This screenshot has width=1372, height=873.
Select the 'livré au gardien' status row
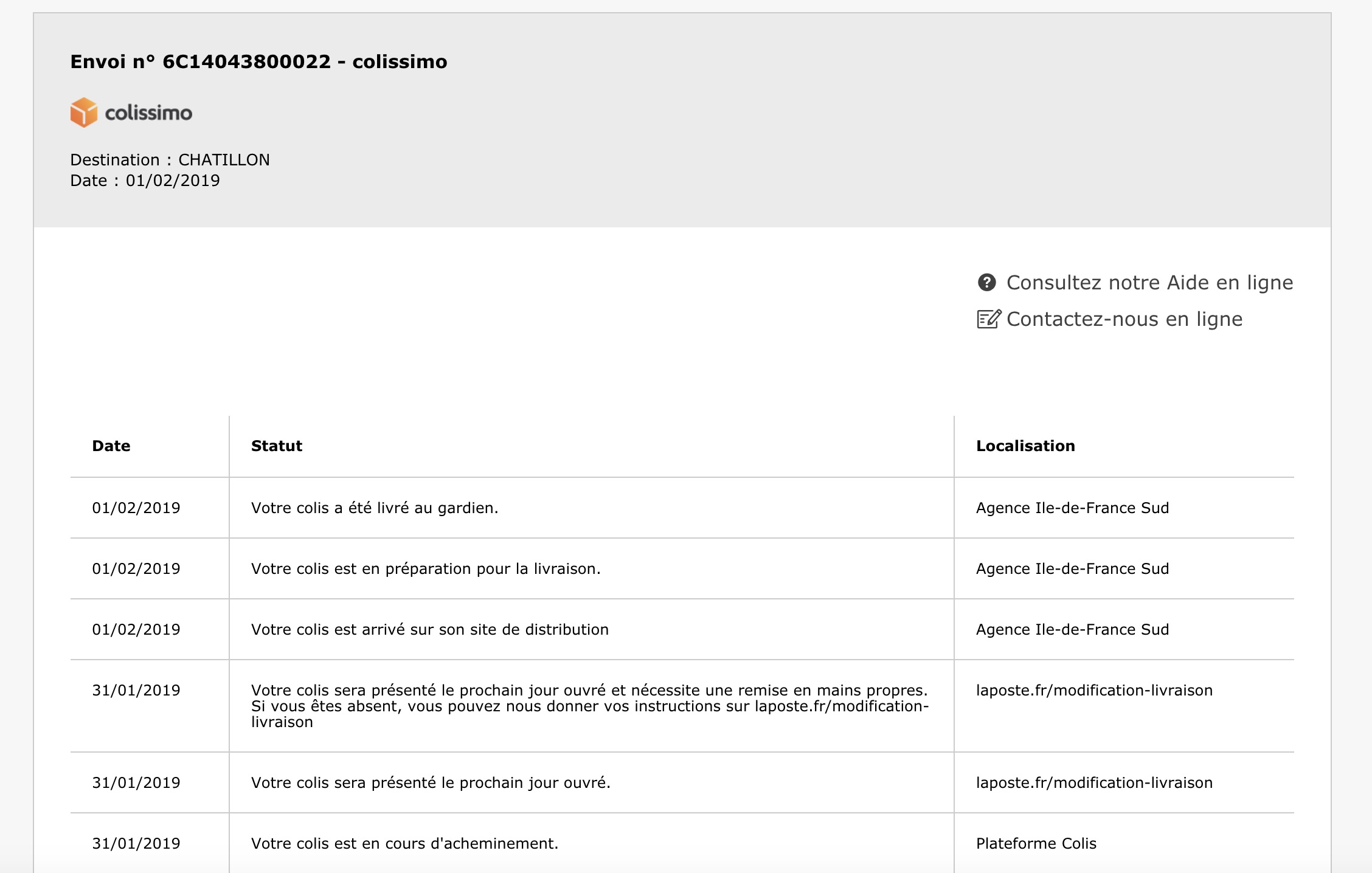pyautogui.click(x=375, y=508)
